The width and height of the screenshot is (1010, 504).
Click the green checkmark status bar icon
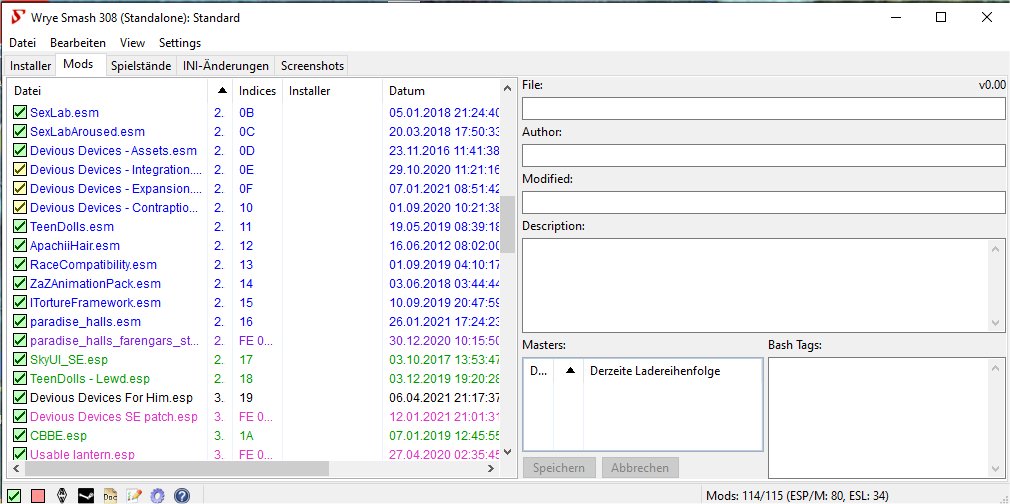pyautogui.click(x=14, y=496)
